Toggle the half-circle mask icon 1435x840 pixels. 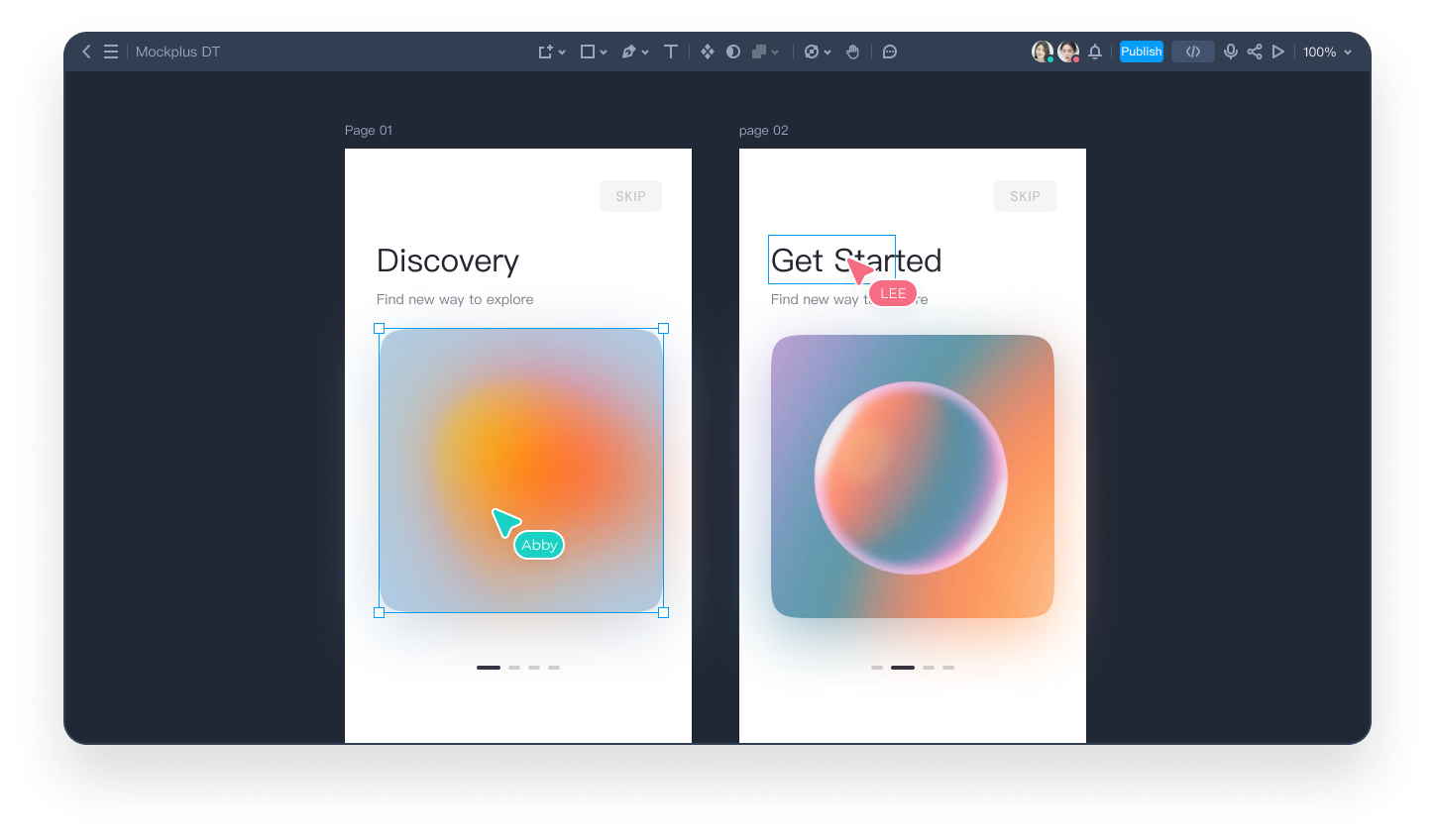click(733, 52)
